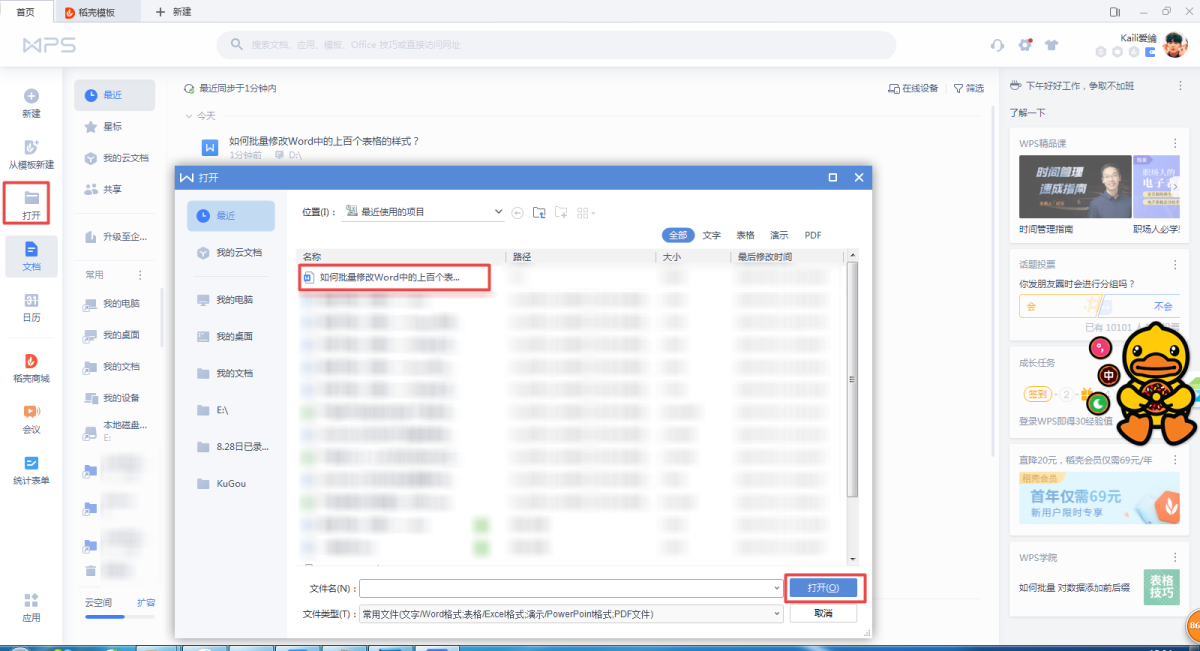Screen dimensions: 1200x651
Task: Open settings via the gear icon
Action: [1024, 45]
